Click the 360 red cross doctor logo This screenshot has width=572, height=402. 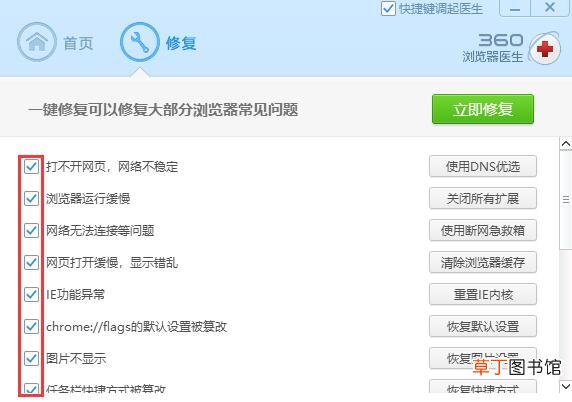[x=544, y=49]
